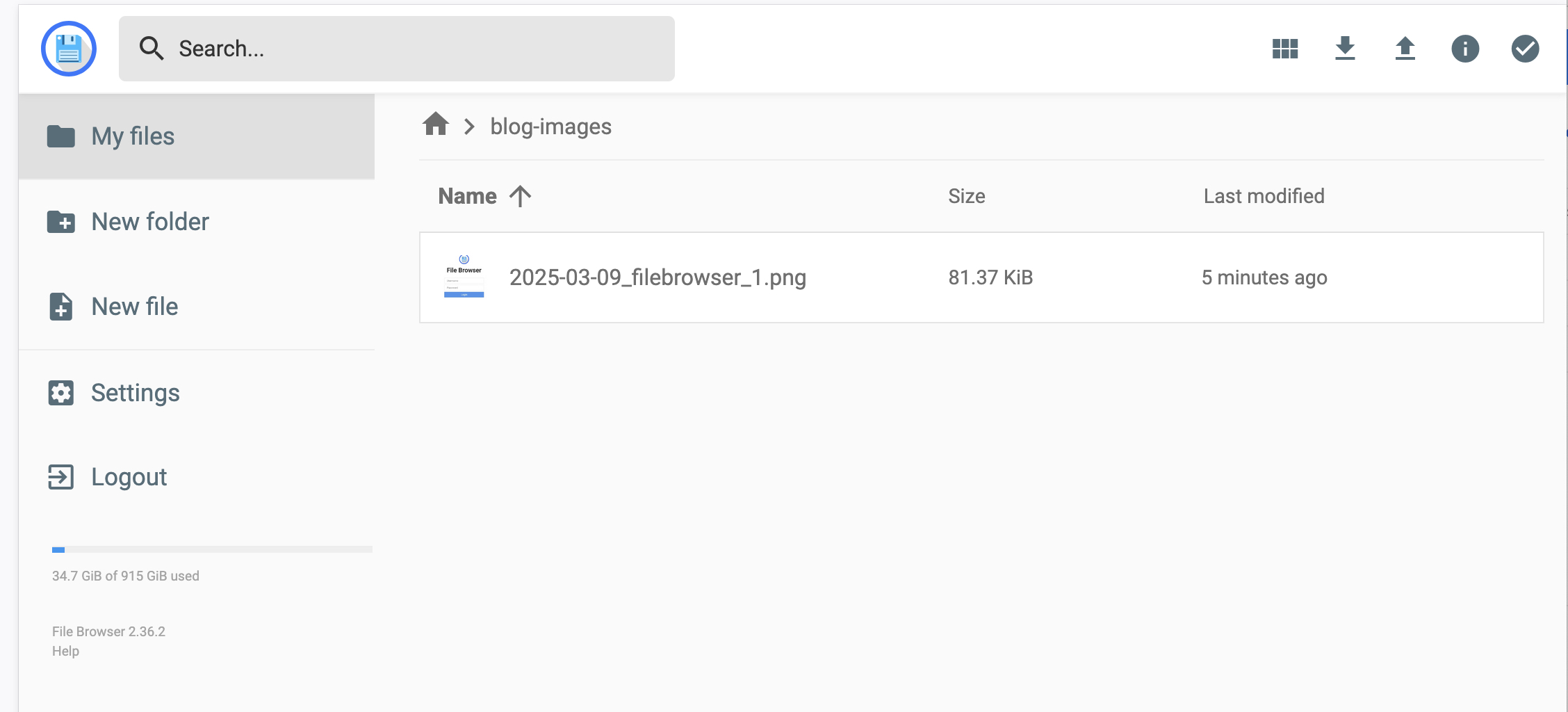Image resolution: width=1568 pixels, height=712 pixels.
Task: Click the download arrow icon in the header
Action: click(1345, 49)
